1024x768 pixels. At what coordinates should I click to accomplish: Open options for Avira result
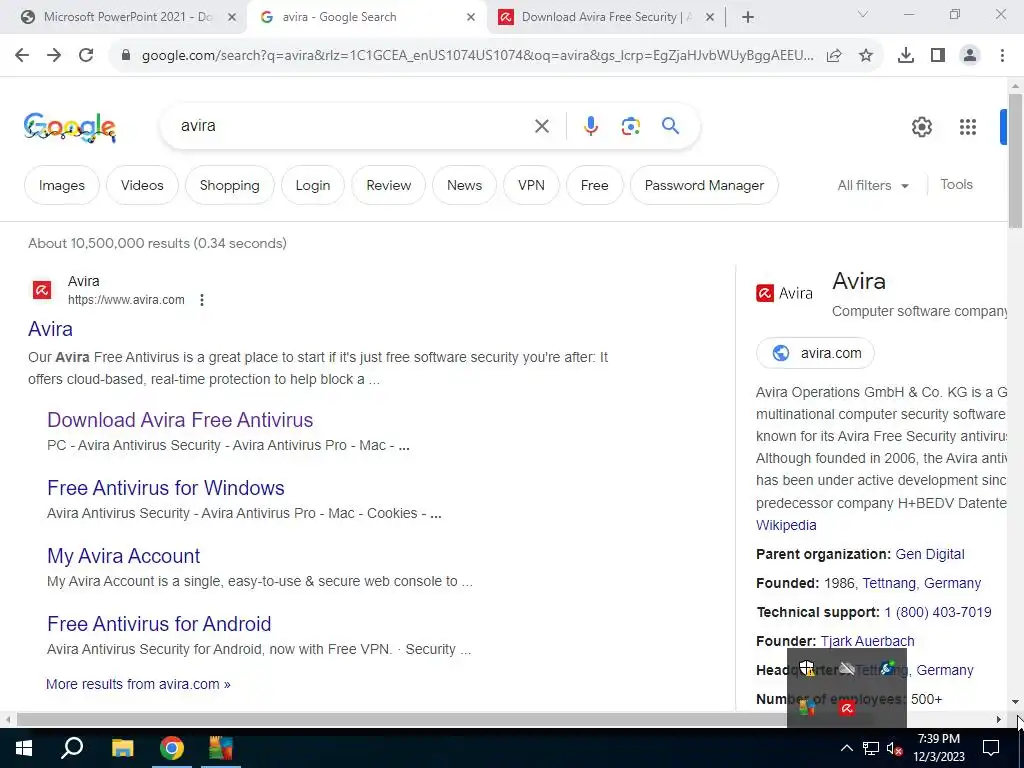click(202, 300)
